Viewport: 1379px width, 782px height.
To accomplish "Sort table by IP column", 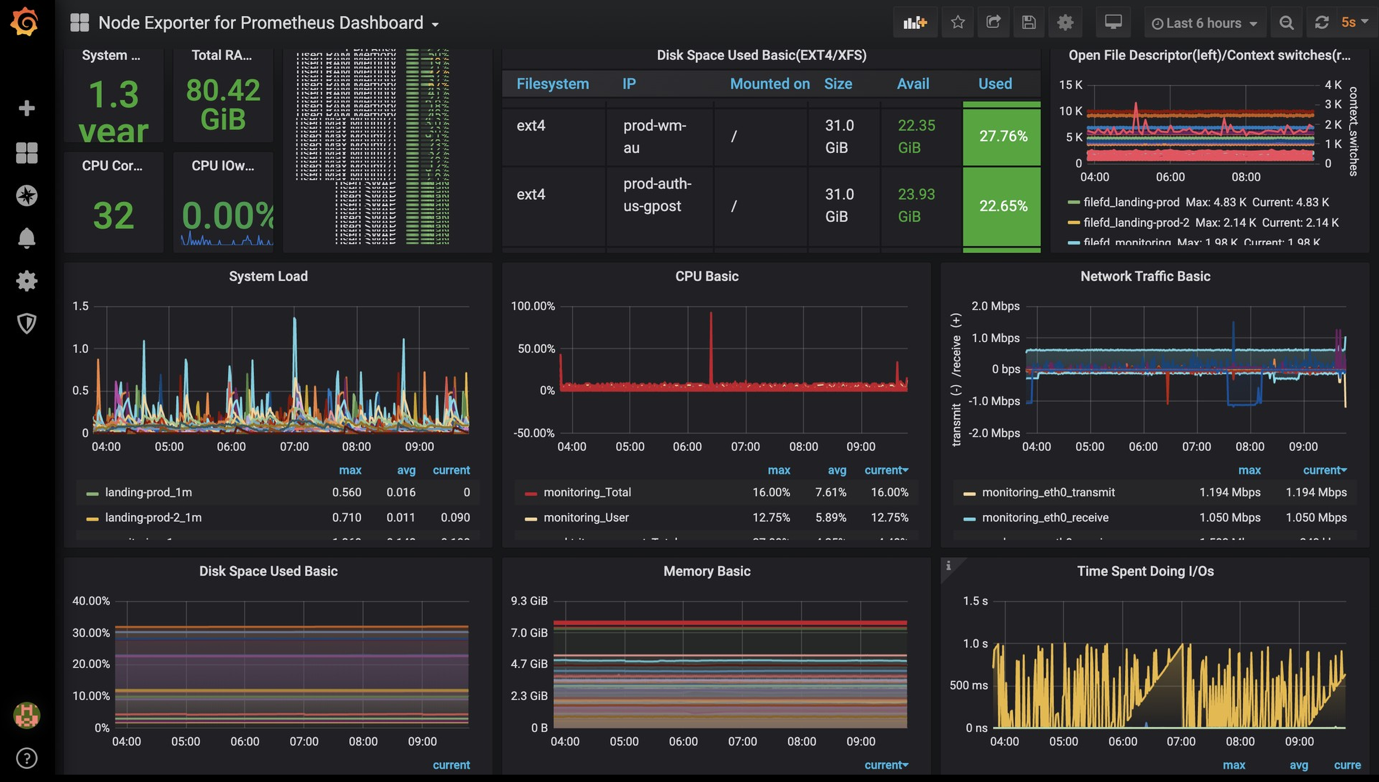I will click(629, 84).
